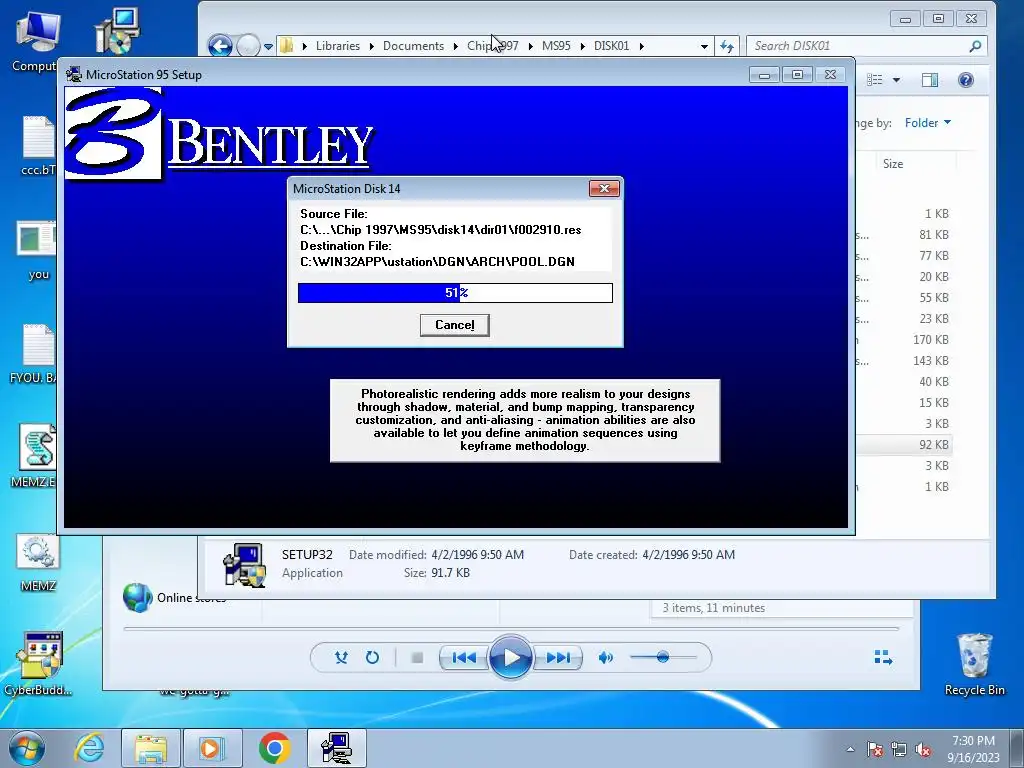Image resolution: width=1024 pixels, height=768 pixels.
Task: Select Documents in the address breadcrumb
Action: [x=413, y=46]
